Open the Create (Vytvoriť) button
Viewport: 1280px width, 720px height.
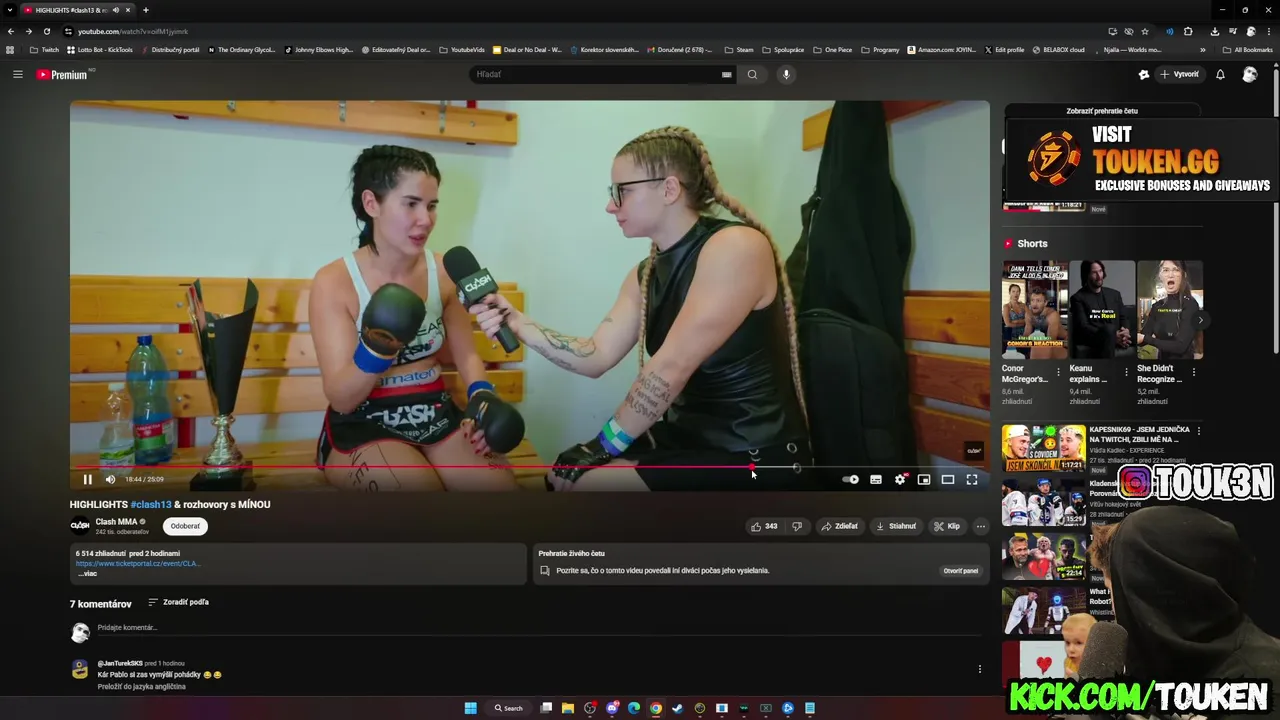point(1179,74)
